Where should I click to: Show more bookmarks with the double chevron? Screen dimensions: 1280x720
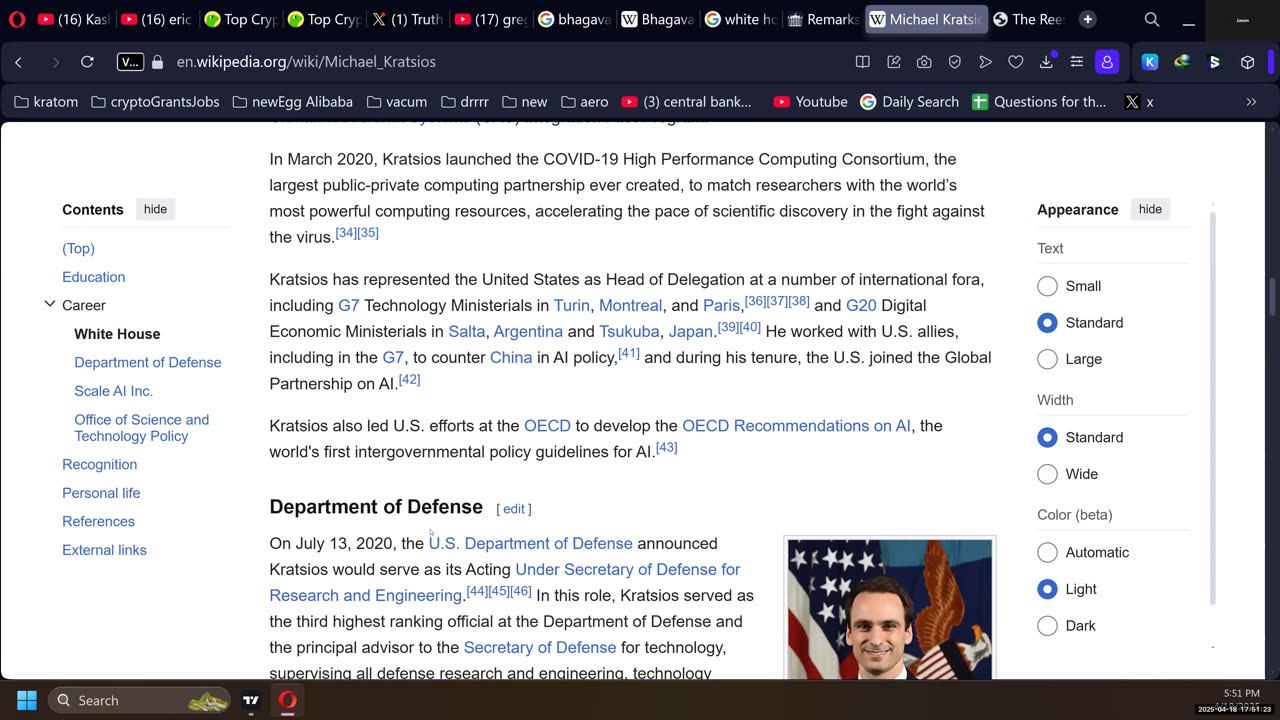point(1251,102)
